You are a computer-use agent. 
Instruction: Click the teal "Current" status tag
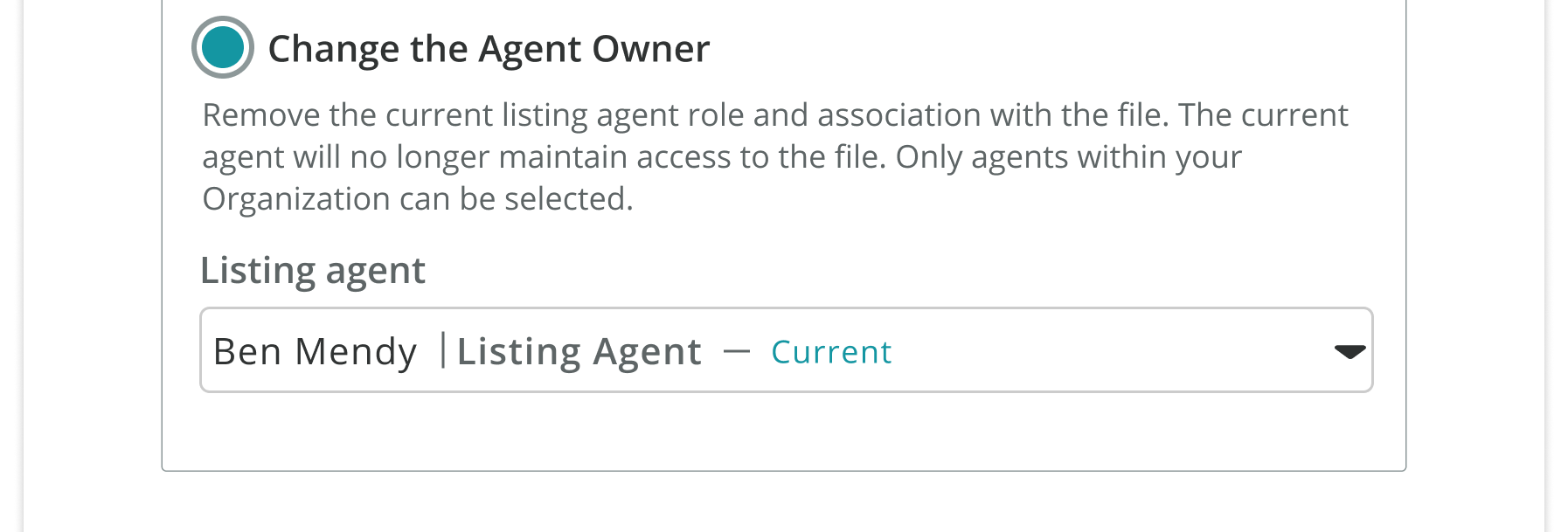(831, 352)
